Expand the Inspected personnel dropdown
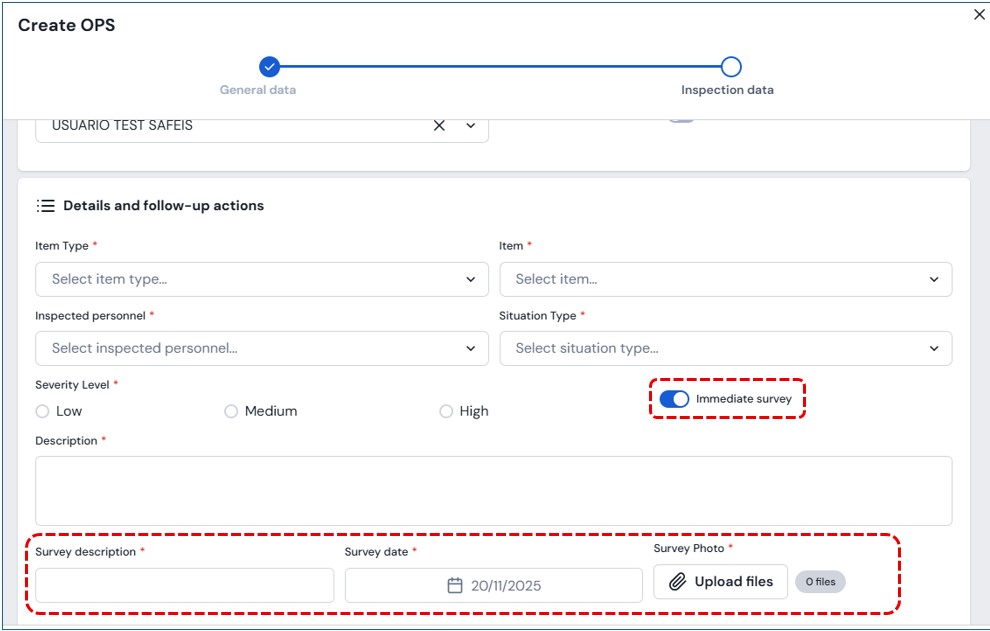This screenshot has height=631, width=990. (x=261, y=349)
